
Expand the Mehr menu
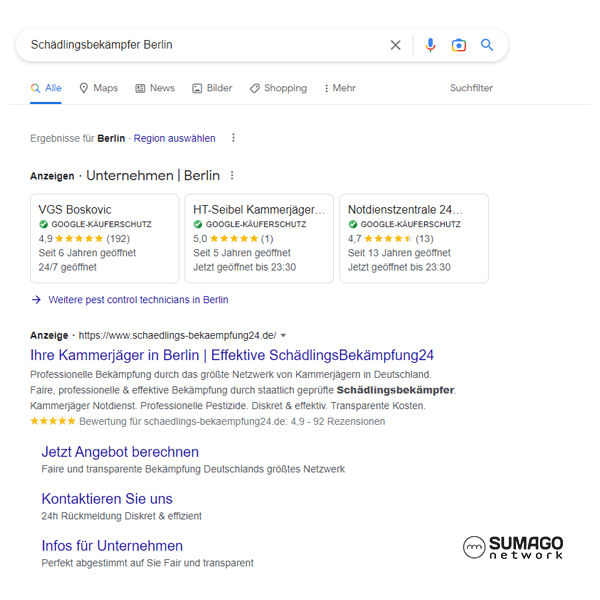pos(340,88)
